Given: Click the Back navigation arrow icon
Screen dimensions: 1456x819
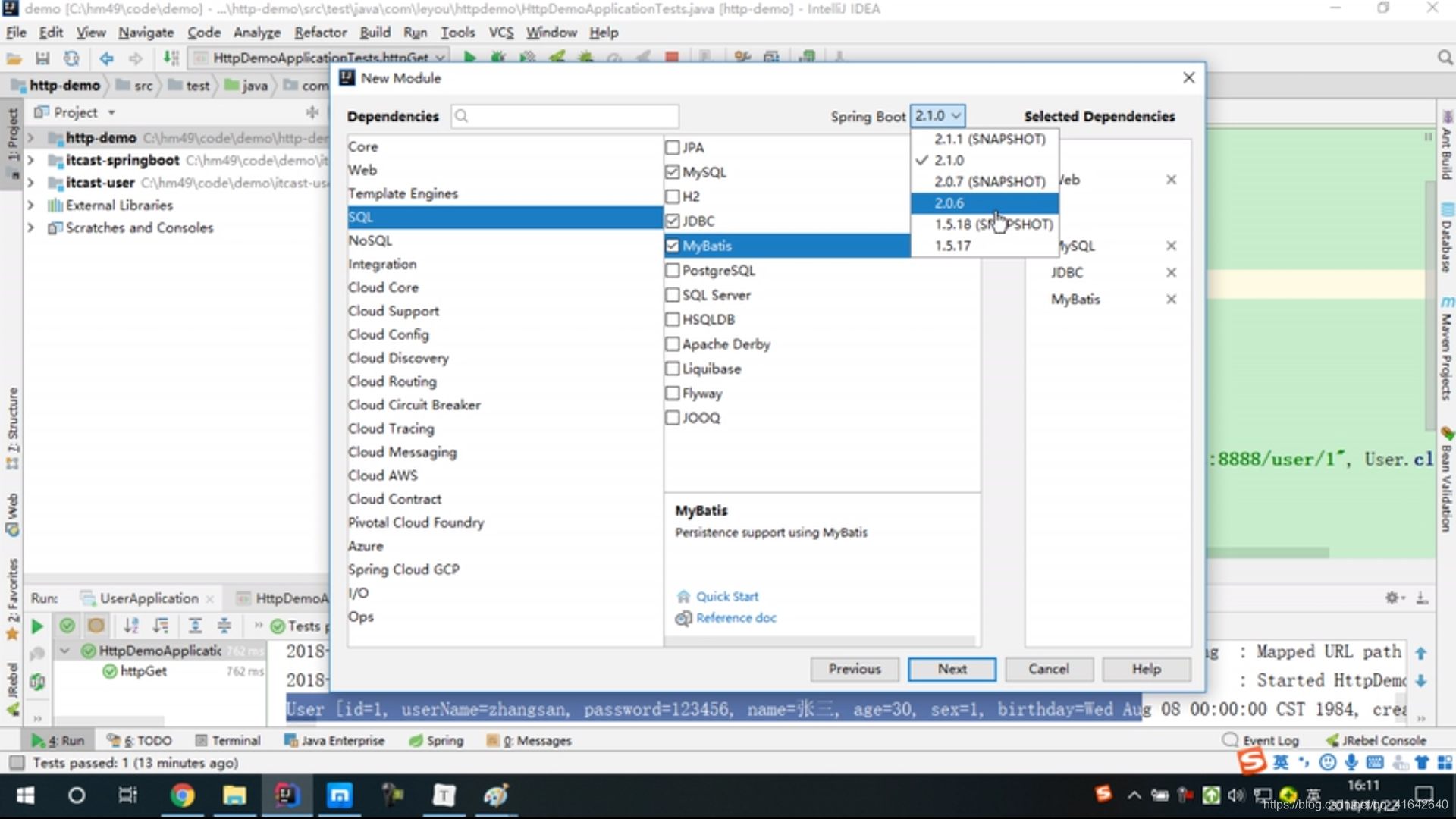Looking at the screenshot, I should (x=106, y=58).
